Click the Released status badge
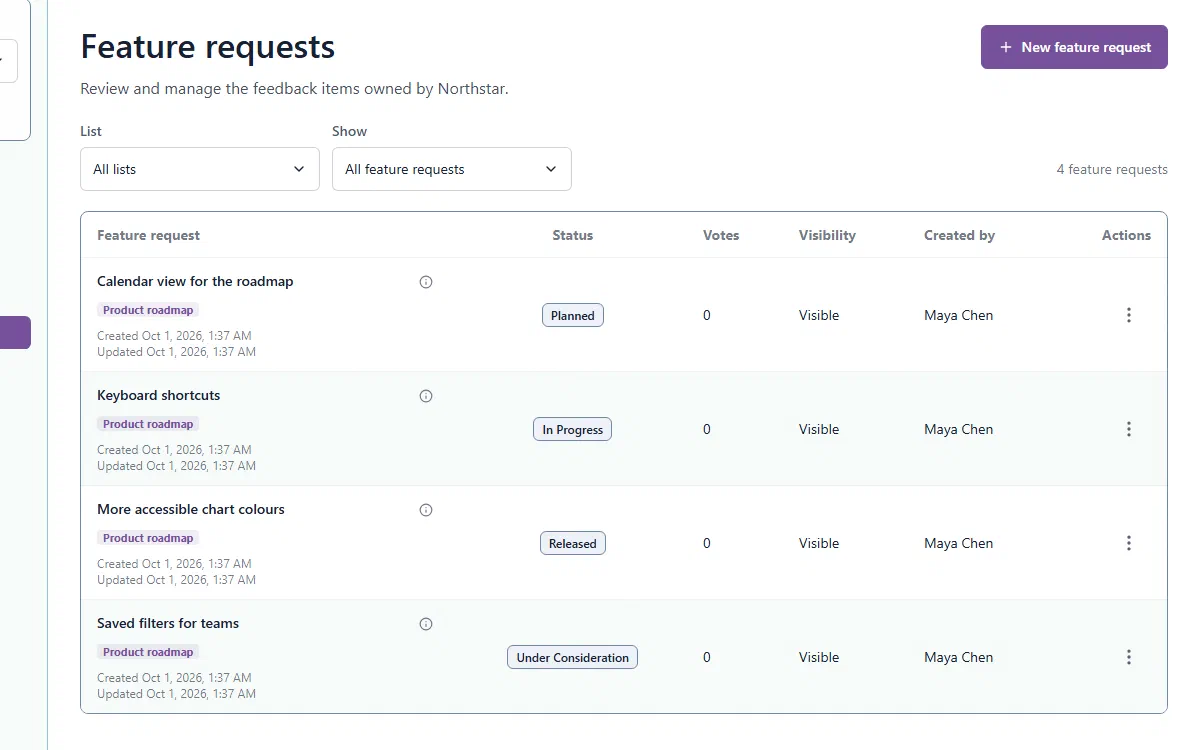The height and width of the screenshot is (750, 1200). click(573, 543)
